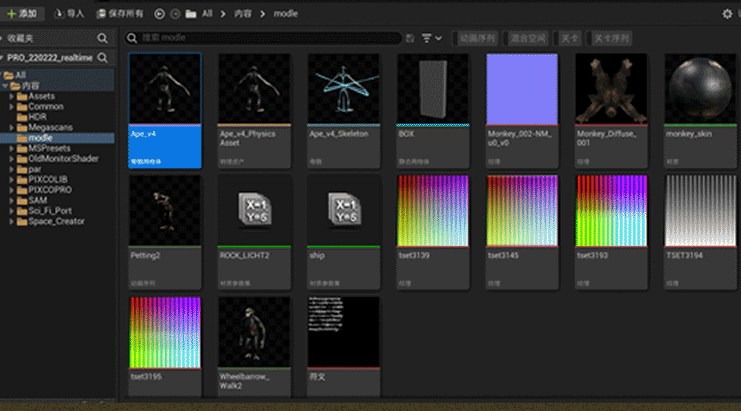Image resolution: width=741 pixels, height=411 pixels.
Task: Expand the Assets folder arrow
Action: click(11, 96)
